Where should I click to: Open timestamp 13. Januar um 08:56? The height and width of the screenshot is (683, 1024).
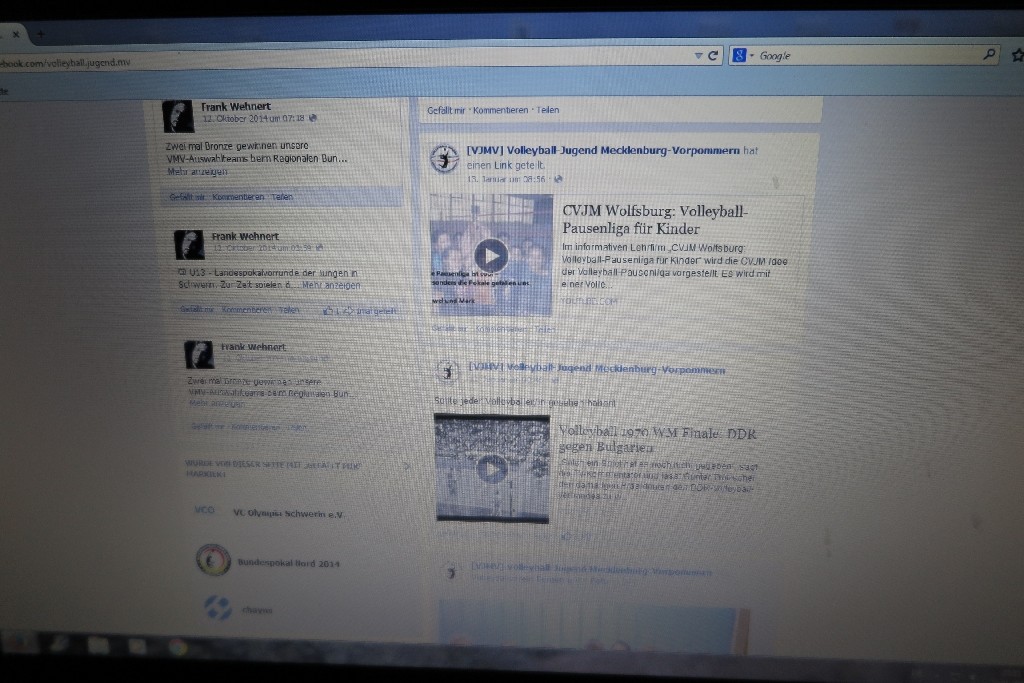coord(506,179)
